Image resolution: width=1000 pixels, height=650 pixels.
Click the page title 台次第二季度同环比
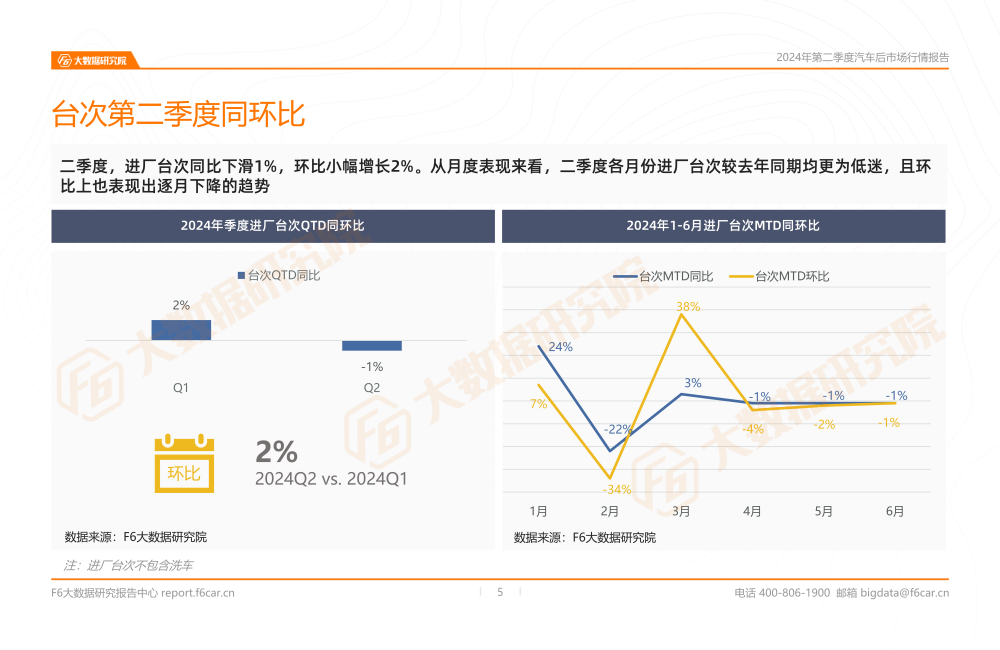[178, 115]
